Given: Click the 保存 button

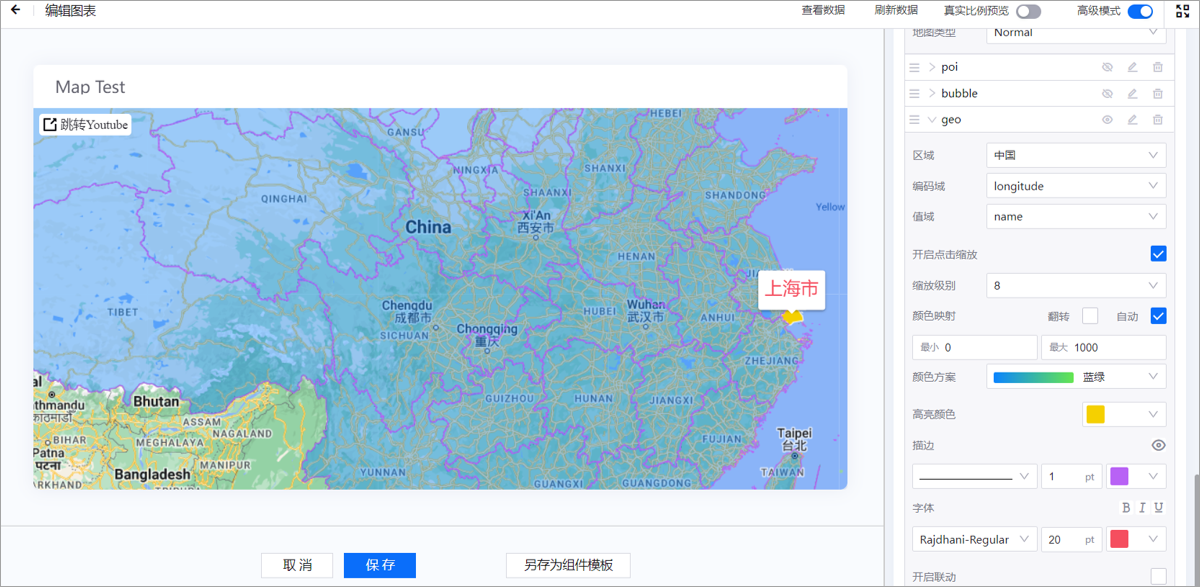Looking at the screenshot, I should point(380,565).
